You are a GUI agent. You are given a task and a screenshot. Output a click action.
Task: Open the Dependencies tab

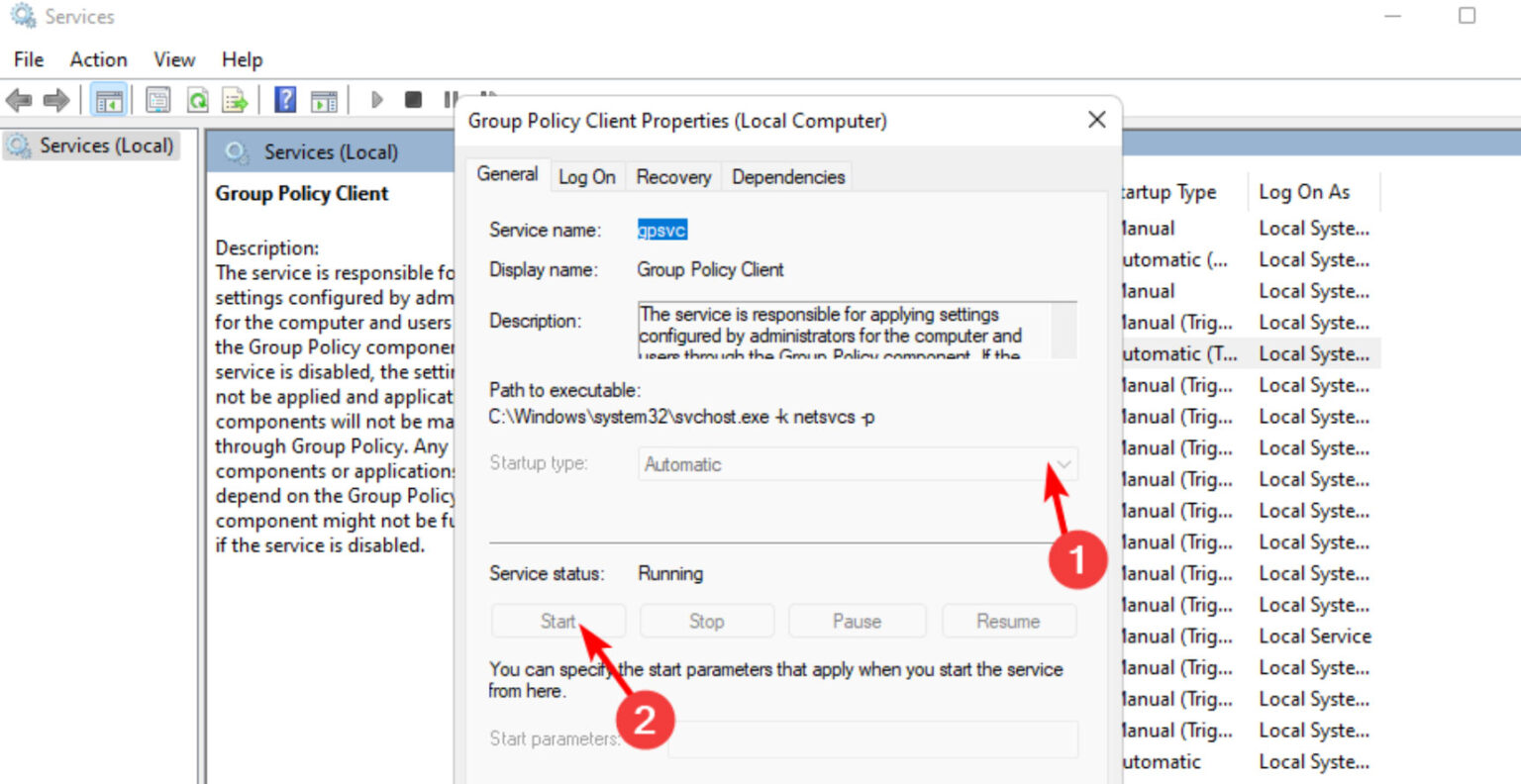point(787,176)
